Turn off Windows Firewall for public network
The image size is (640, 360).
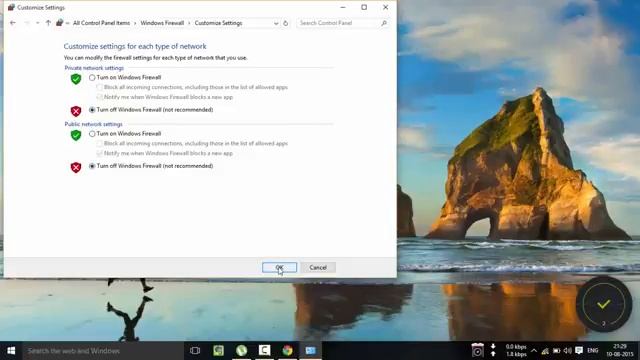coord(92,166)
